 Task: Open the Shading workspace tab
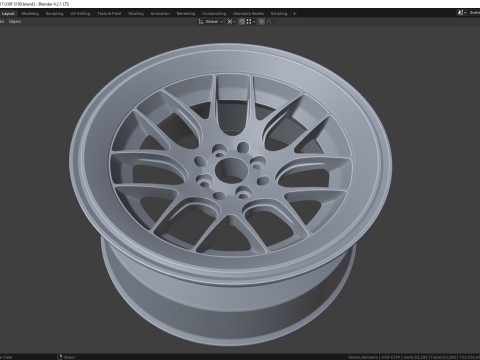point(136,14)
